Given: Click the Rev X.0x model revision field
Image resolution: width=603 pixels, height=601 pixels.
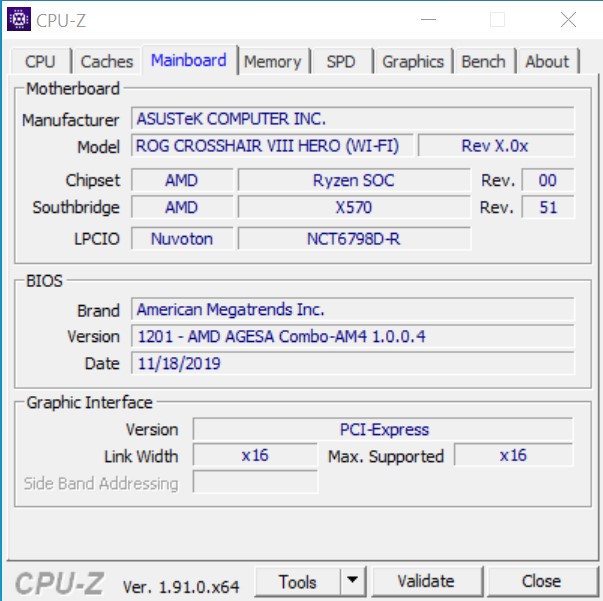Looking at the screenshot, I should pos(496,145).
